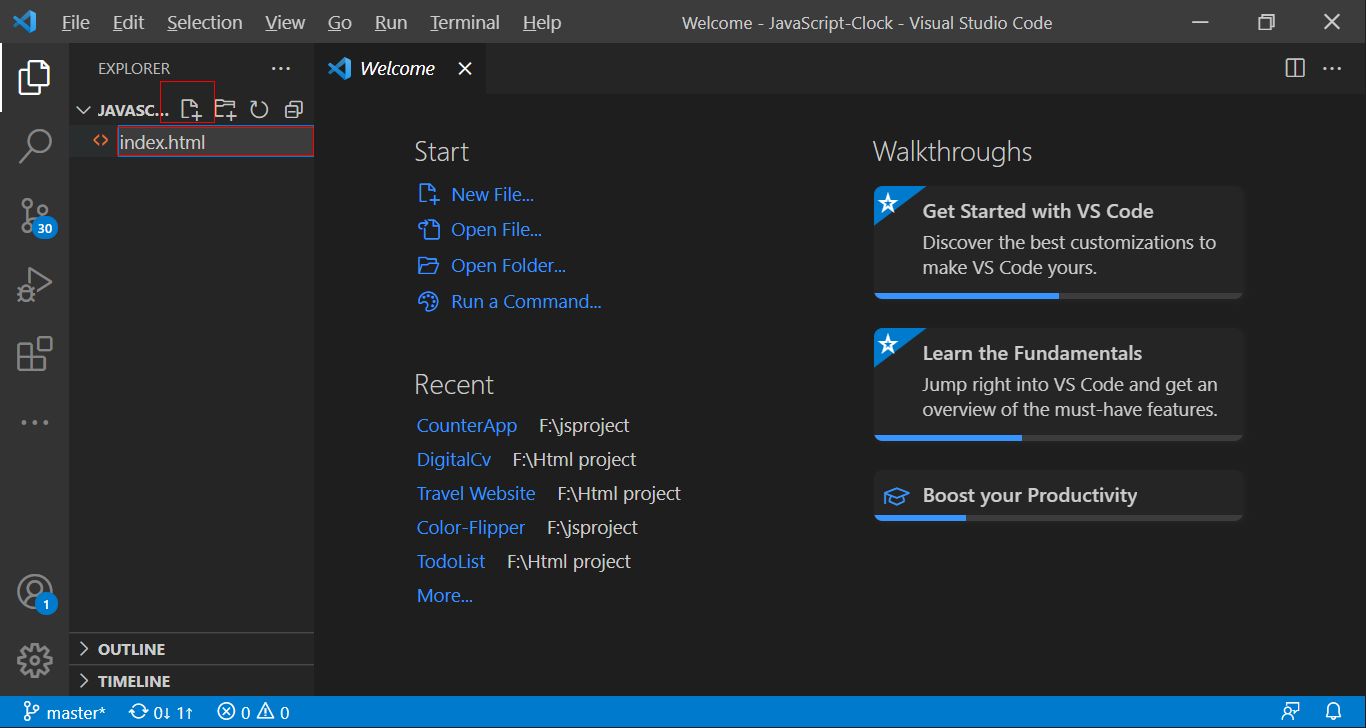
Task: Click the Run a Command... link
Action: tap(526, 302)
